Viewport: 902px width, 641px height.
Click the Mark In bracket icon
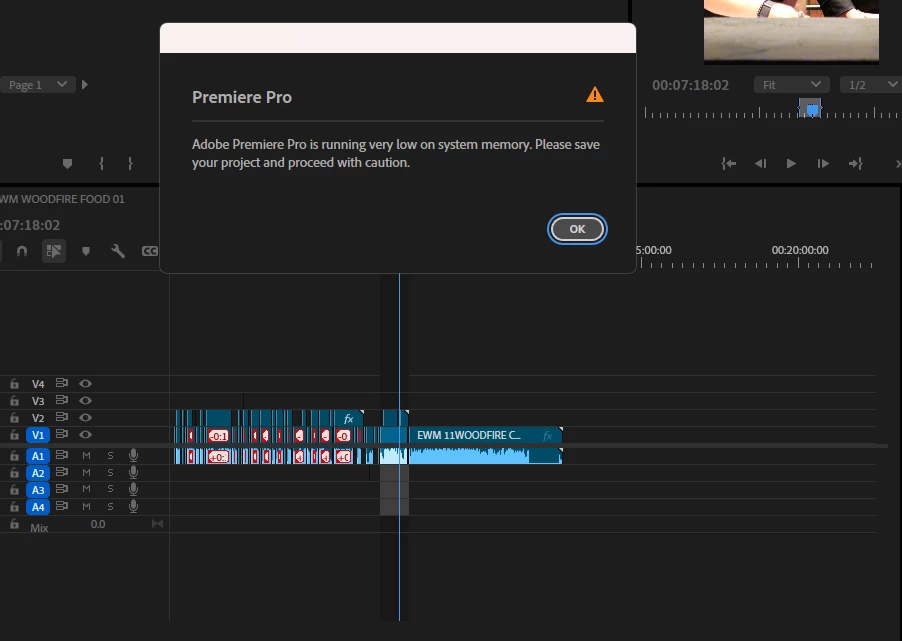[101, 163]
